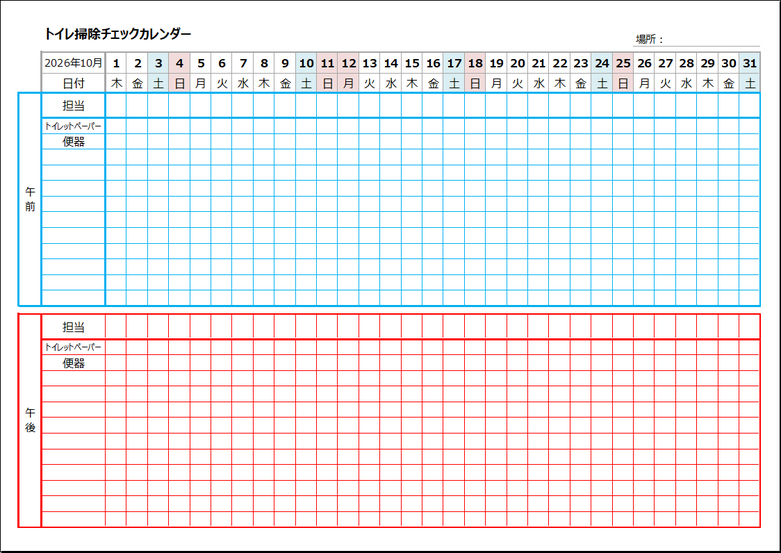The image size is (781, 553).
Task: Click the day 25 header cell
Action: (x=623, y=63)
